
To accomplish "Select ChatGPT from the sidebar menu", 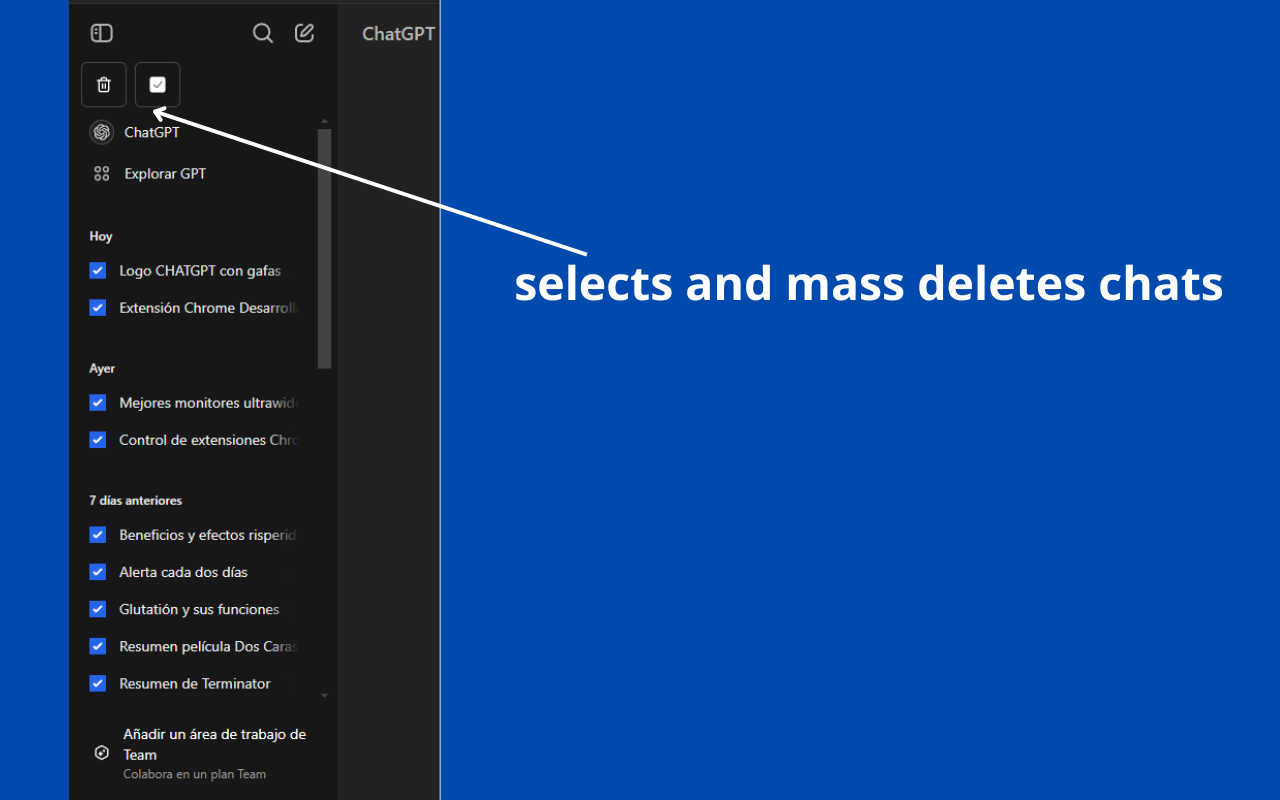I will (150, 131).
